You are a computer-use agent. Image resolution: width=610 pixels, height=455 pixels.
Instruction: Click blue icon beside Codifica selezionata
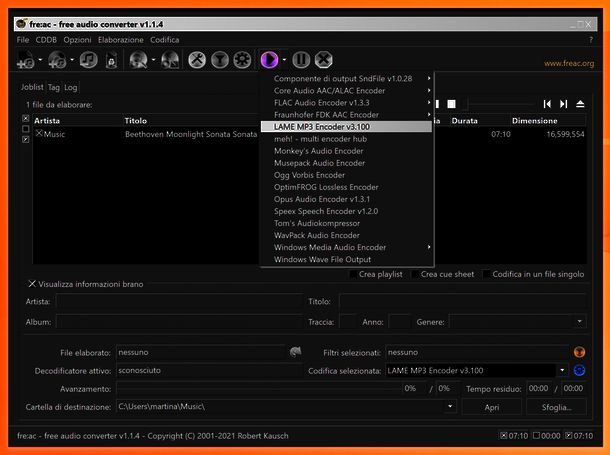tap(579, 370)
